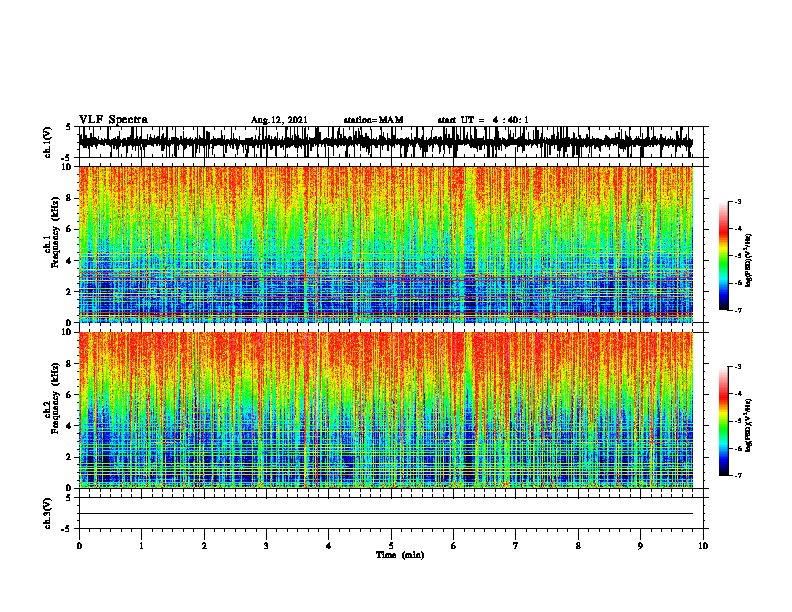Click the "ch.1(V)" waveform axis label
792x612 pixels.
(x=48, y=142)
